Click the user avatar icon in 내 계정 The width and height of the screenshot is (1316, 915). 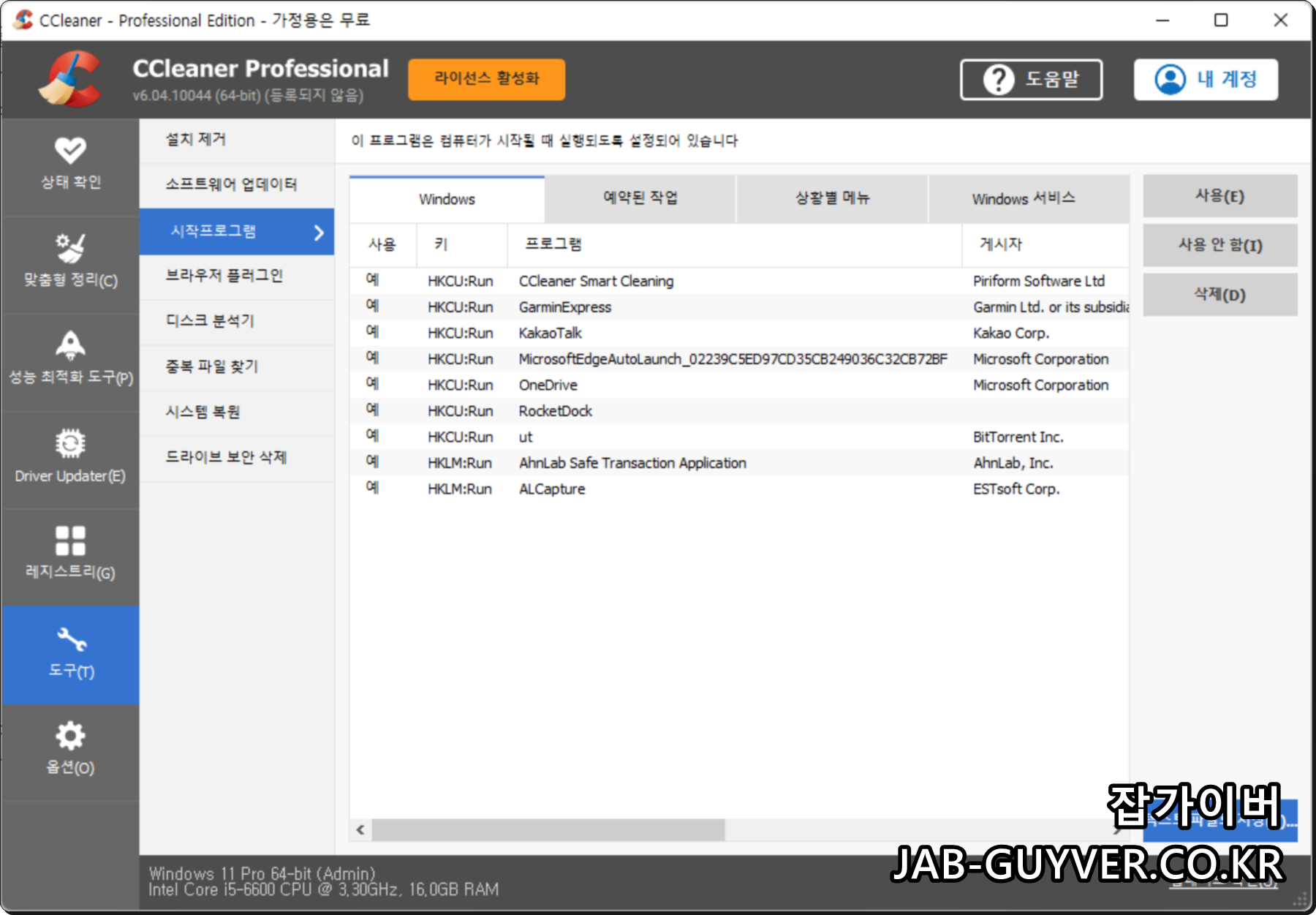[x=1170, y=79]
